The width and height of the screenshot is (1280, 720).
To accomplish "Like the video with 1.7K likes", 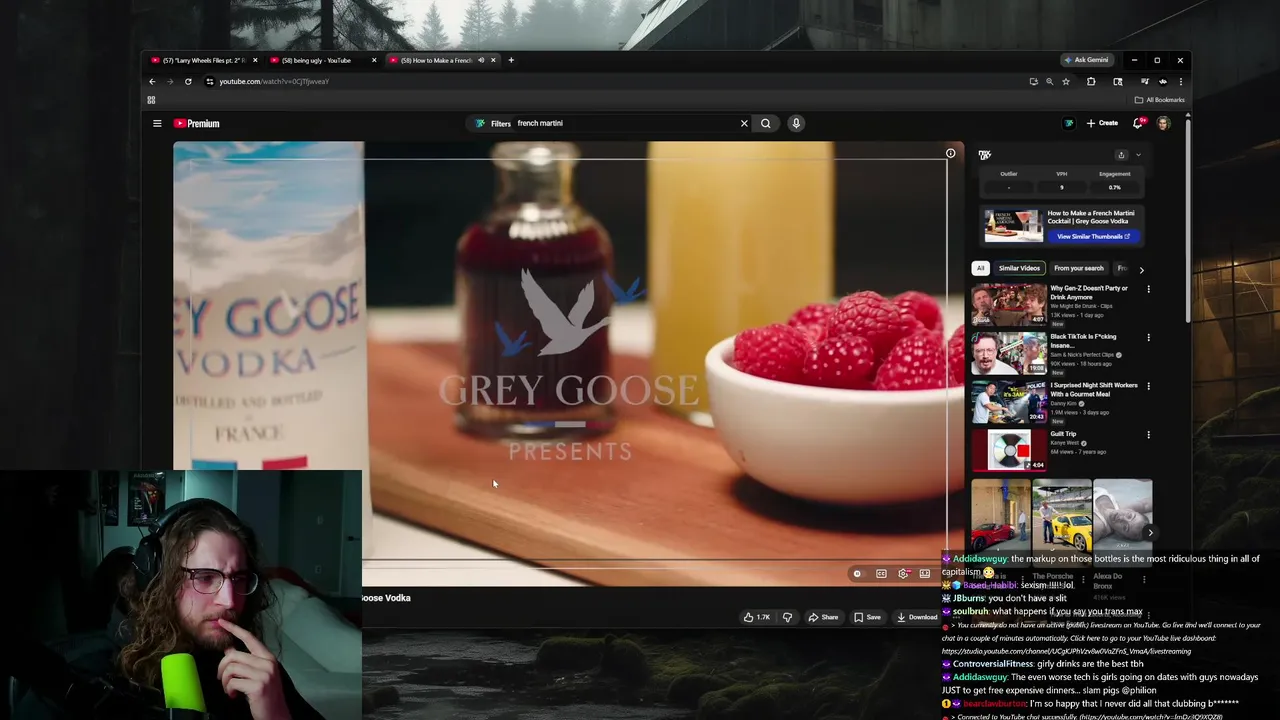I will coord(756,617).
